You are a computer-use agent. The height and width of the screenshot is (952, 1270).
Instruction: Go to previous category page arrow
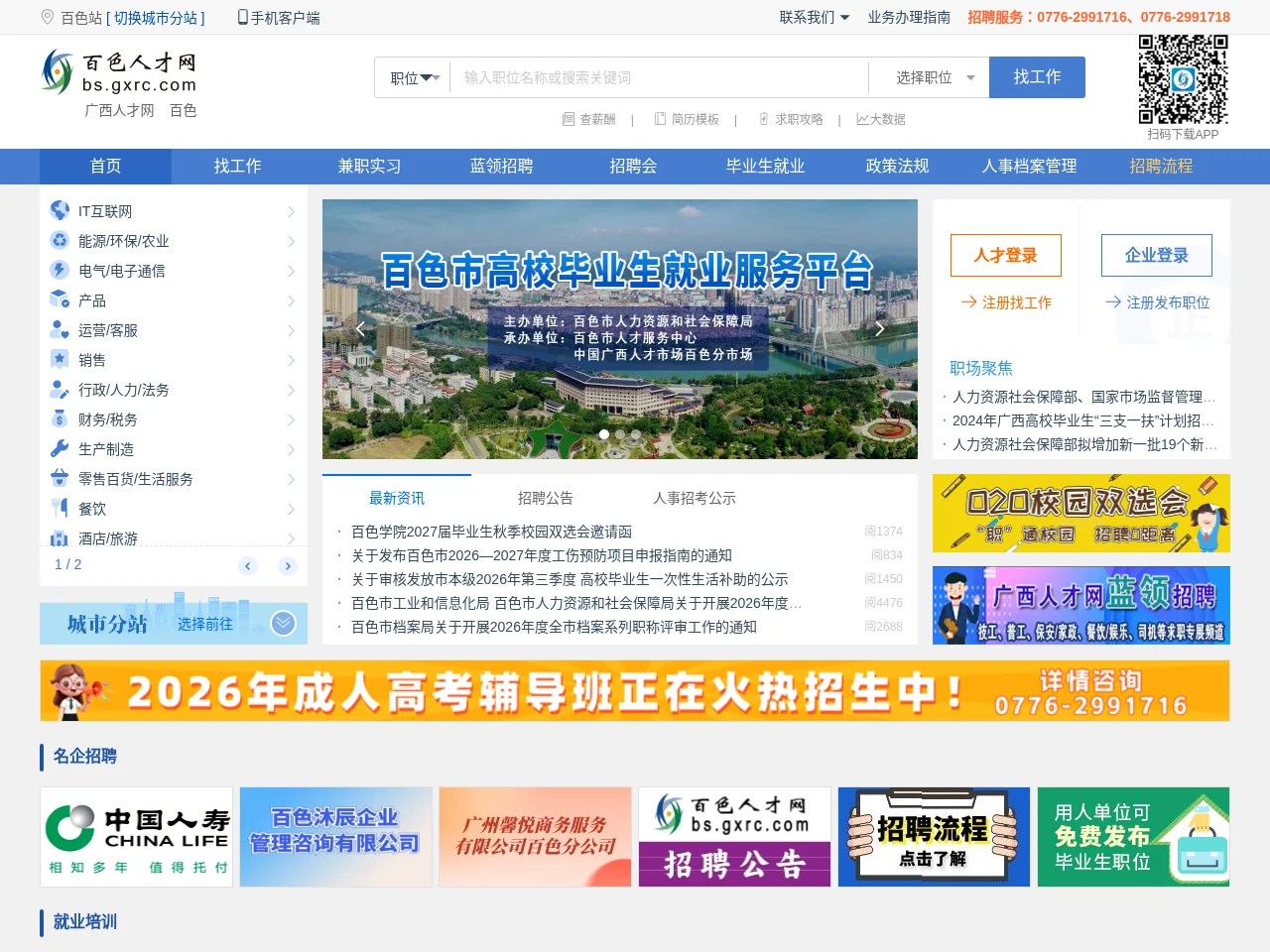click(248, 566)
